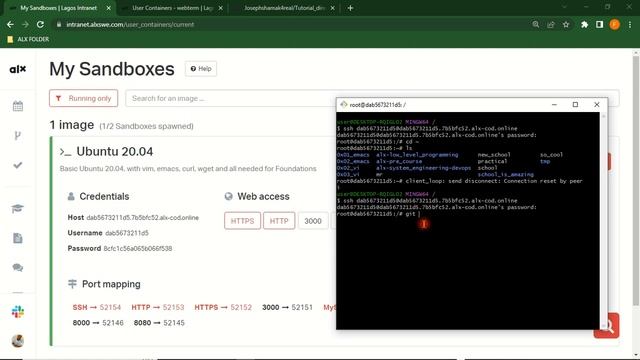Close the User Containers tab

coord(221,8)
